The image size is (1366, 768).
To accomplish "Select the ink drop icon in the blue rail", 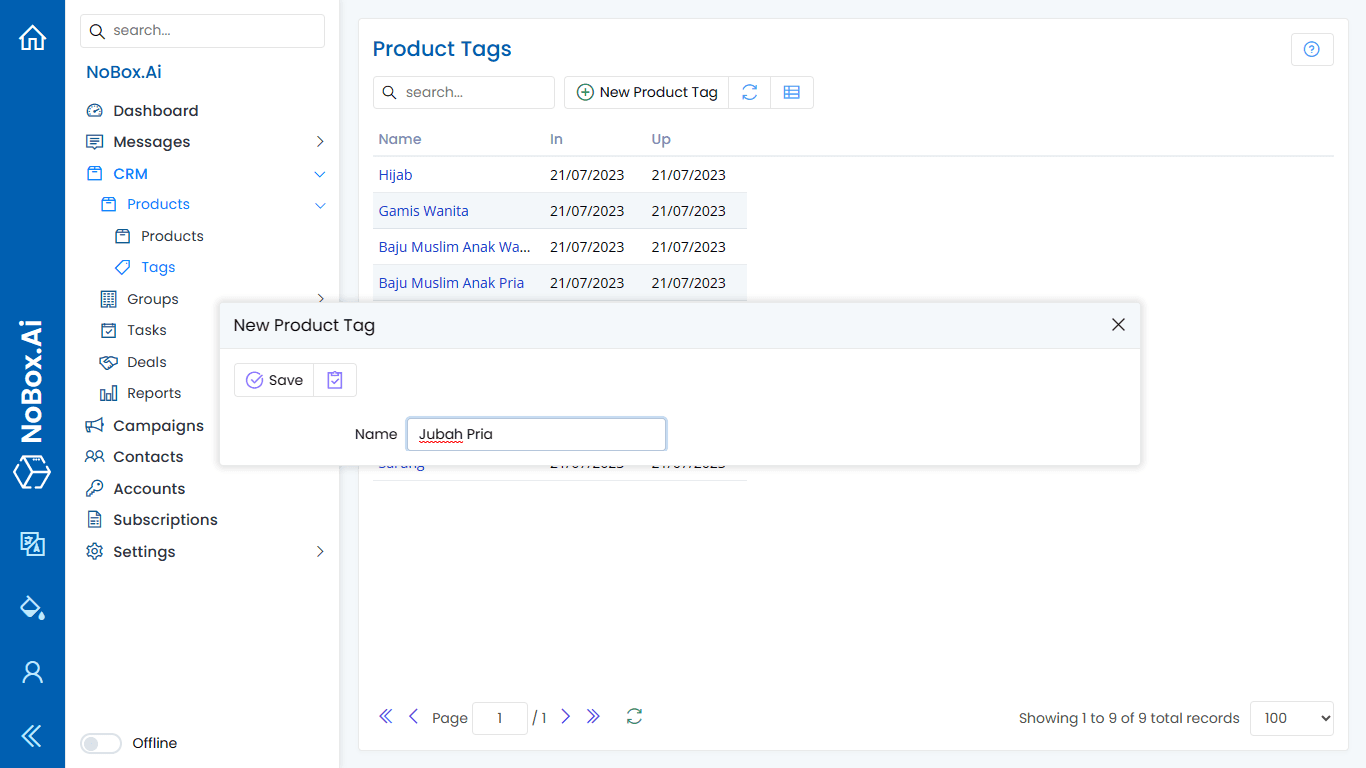I will [x=32, y=607].
